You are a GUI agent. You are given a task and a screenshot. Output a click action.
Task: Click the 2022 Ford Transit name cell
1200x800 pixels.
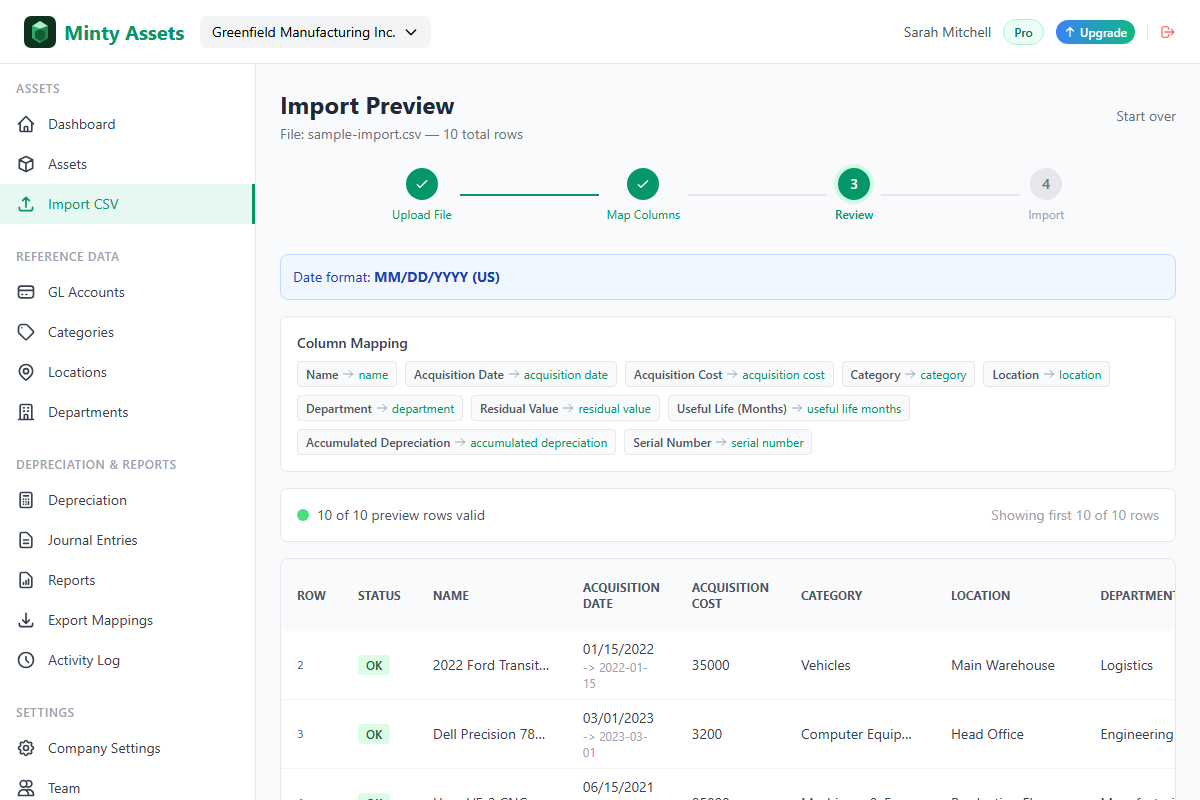(491, 665)
